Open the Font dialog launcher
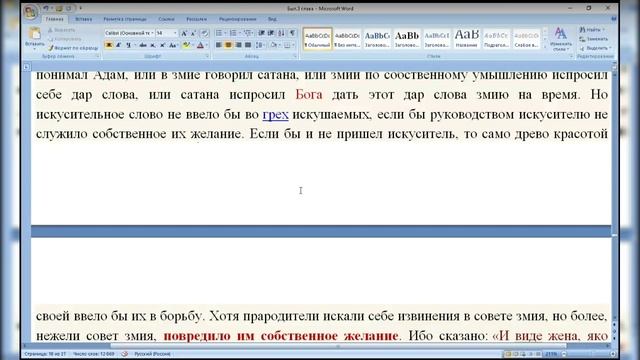This screenshot has height=360, width=640. pyautogui.click(x=208, y=56)
